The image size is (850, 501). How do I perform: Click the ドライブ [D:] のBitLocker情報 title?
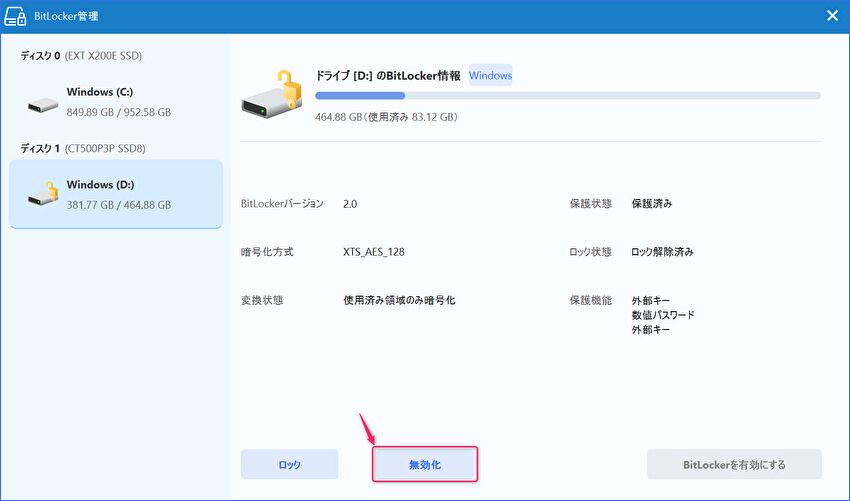(388, 76)
